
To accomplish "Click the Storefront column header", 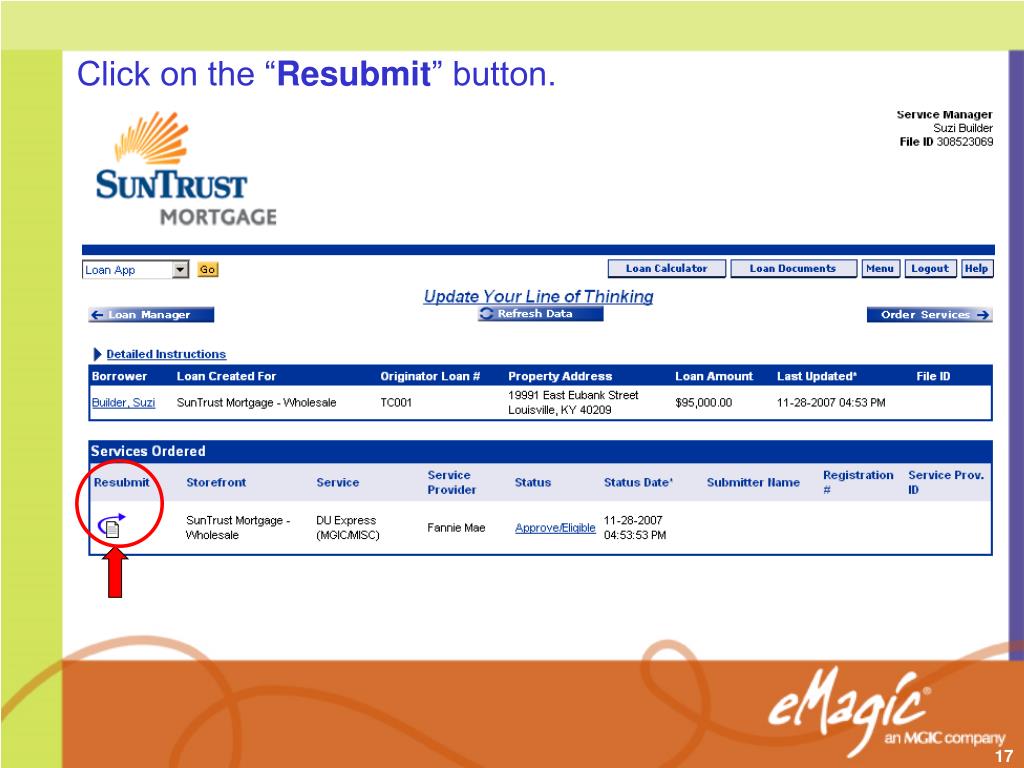I will click(x=216, y=483).
